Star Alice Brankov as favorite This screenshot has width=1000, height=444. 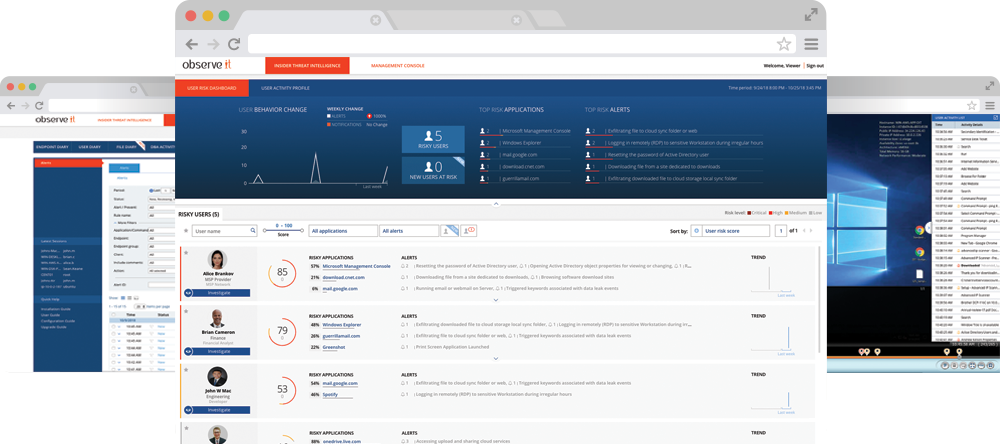click(186, 253)
